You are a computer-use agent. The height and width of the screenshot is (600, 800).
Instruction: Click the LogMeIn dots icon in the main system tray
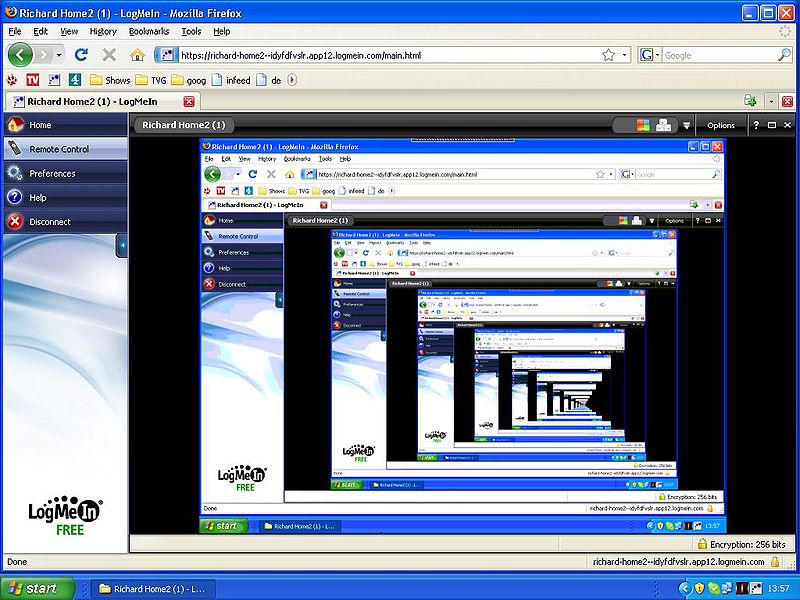(x=755, y=589)
